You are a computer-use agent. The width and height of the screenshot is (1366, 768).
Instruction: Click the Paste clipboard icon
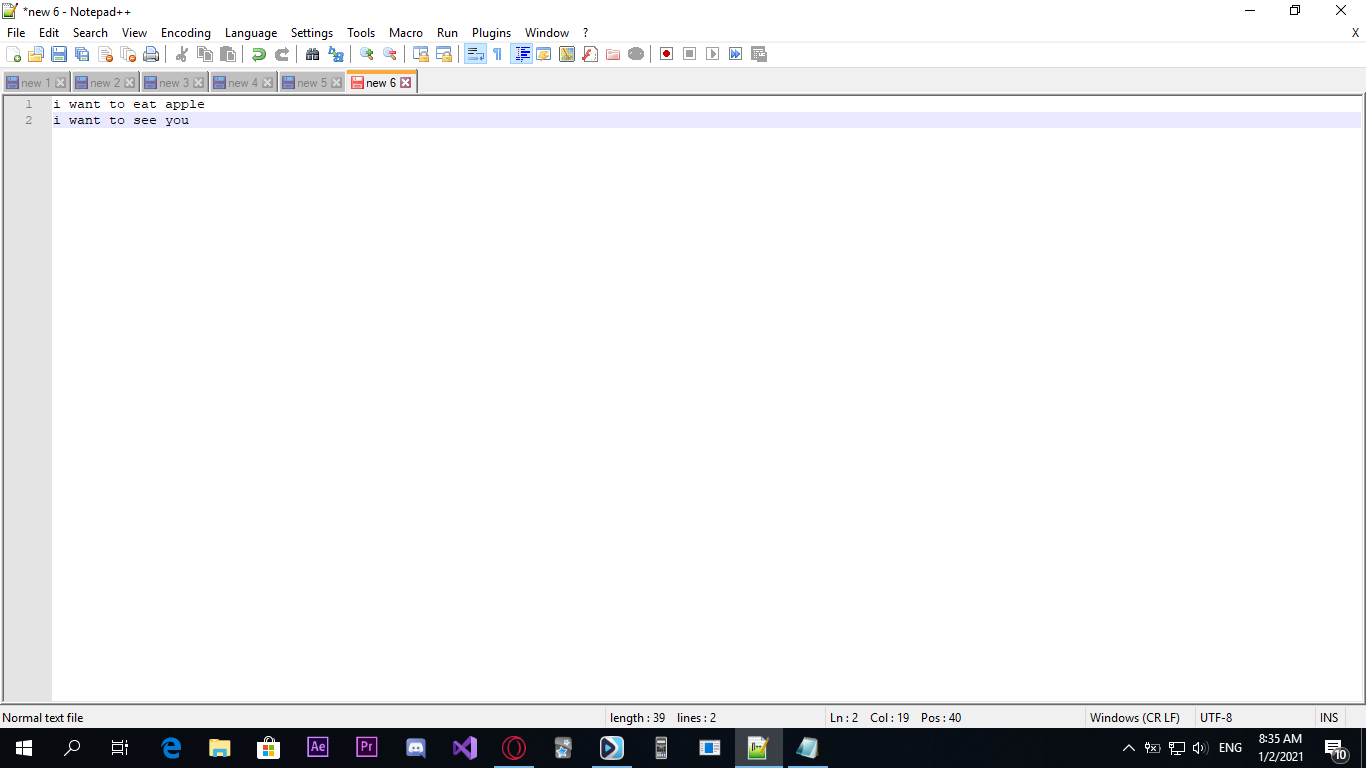pyautogui.click(x=228, y=54)
